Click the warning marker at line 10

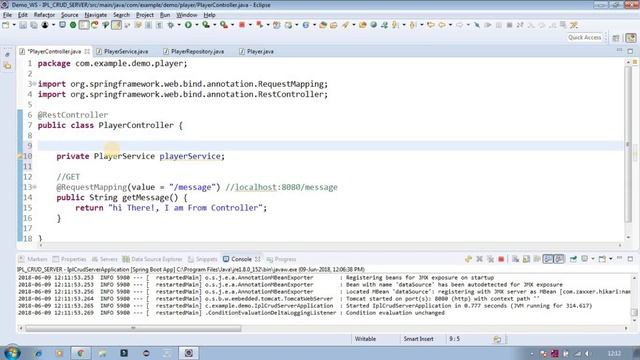pos(20,156)
